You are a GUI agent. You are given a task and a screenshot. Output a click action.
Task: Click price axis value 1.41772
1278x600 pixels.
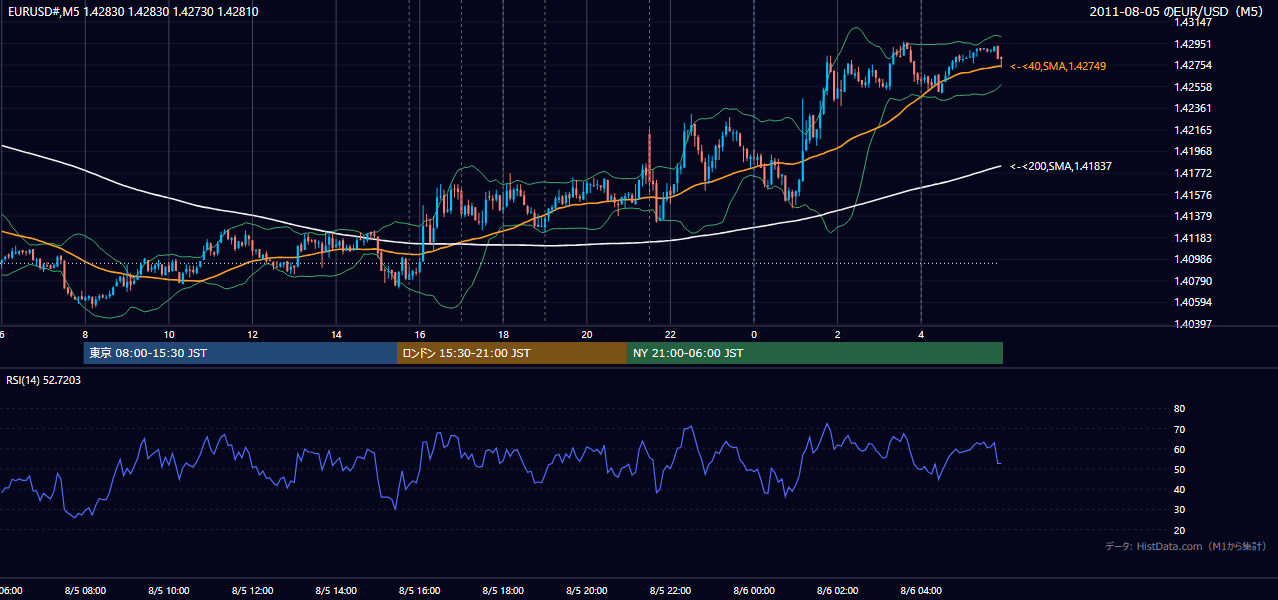point(1192,173)
